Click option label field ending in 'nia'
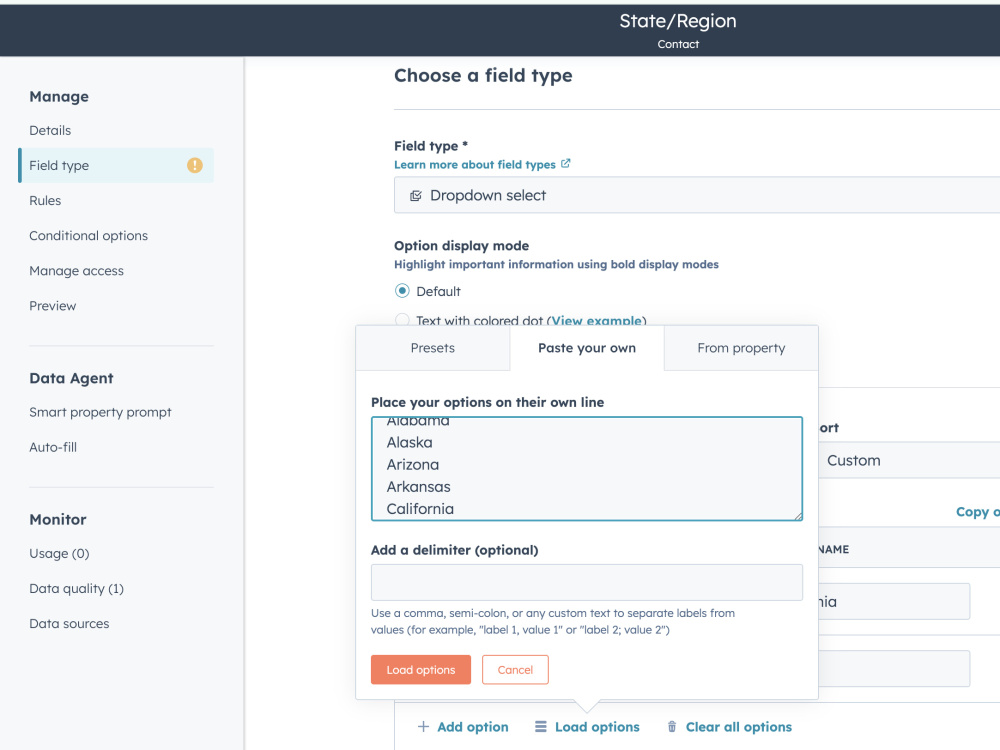Viewport: 1000px width, 750px height. pyautogui.click(x=894, y=601)
